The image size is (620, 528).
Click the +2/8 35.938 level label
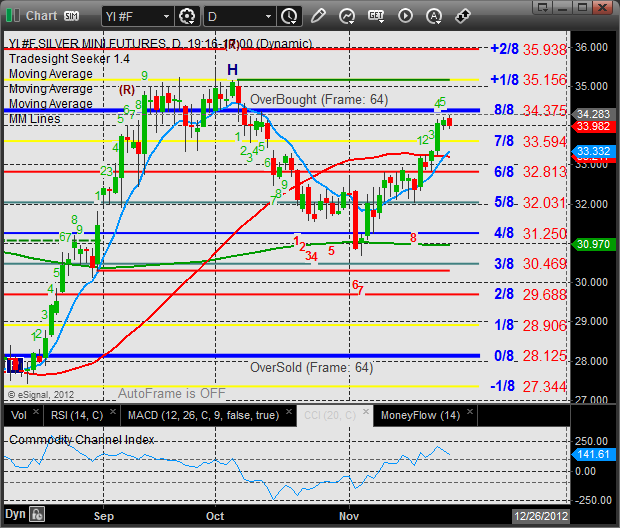pos(528,49)
